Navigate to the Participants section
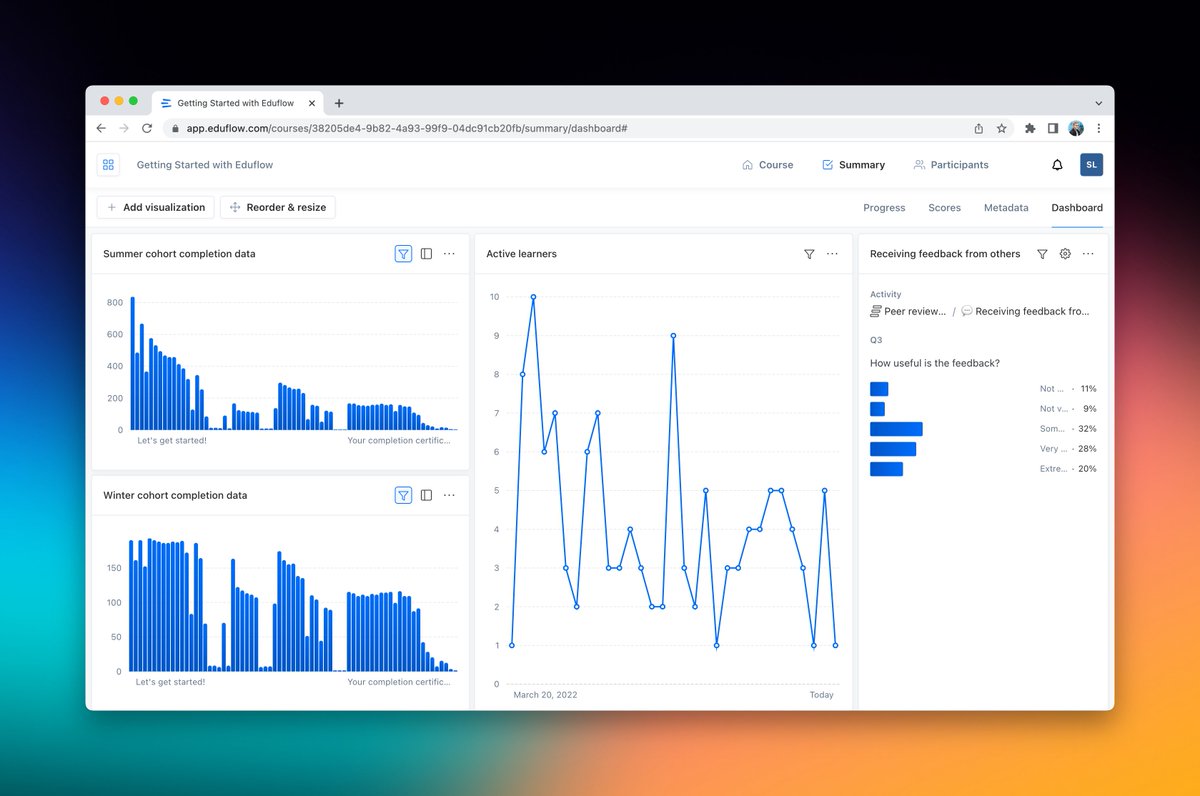 (x=951, y=164)
